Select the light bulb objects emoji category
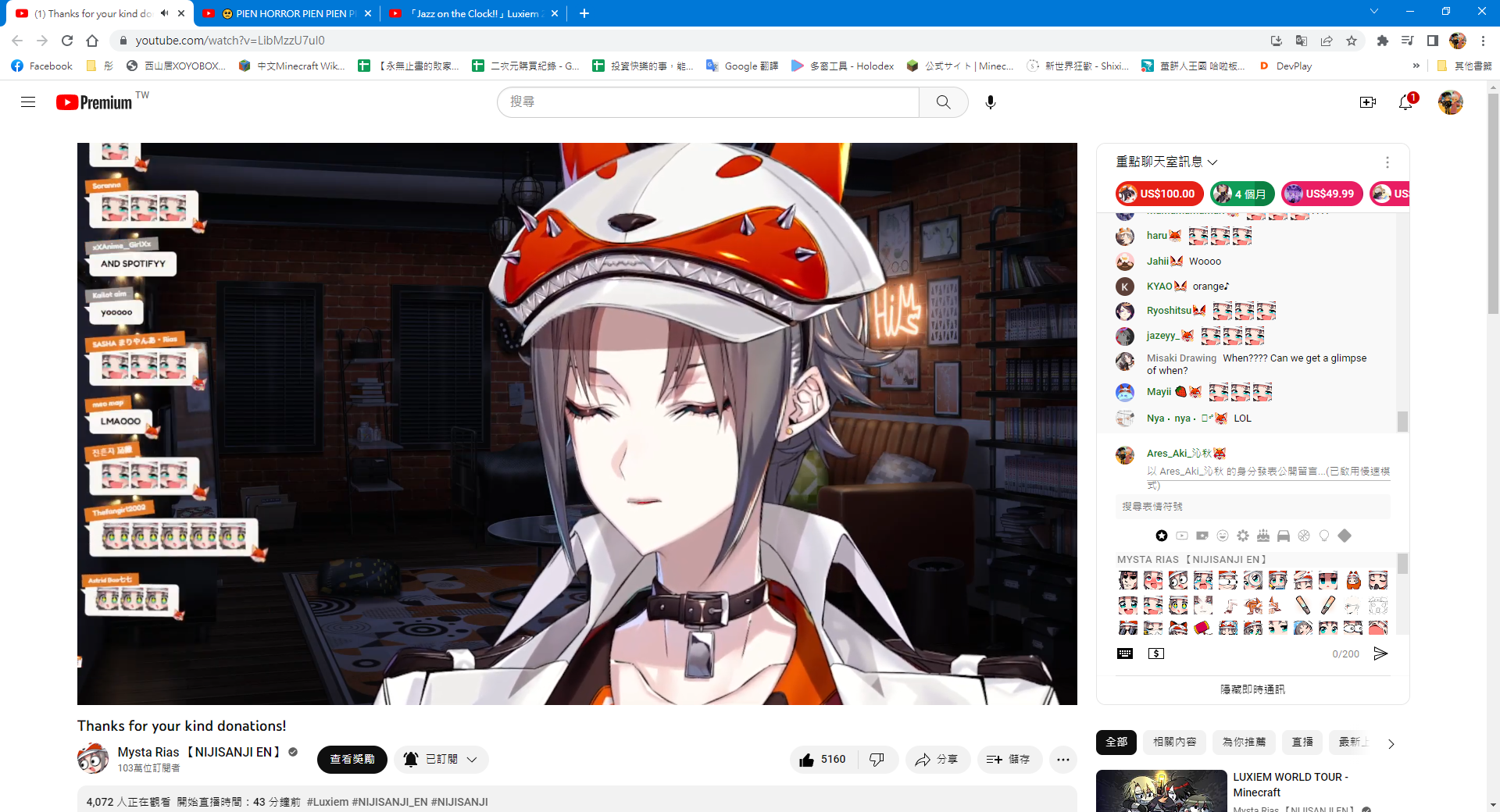The width and height of the screenshot is (1500, 812). pos(1324,536)
